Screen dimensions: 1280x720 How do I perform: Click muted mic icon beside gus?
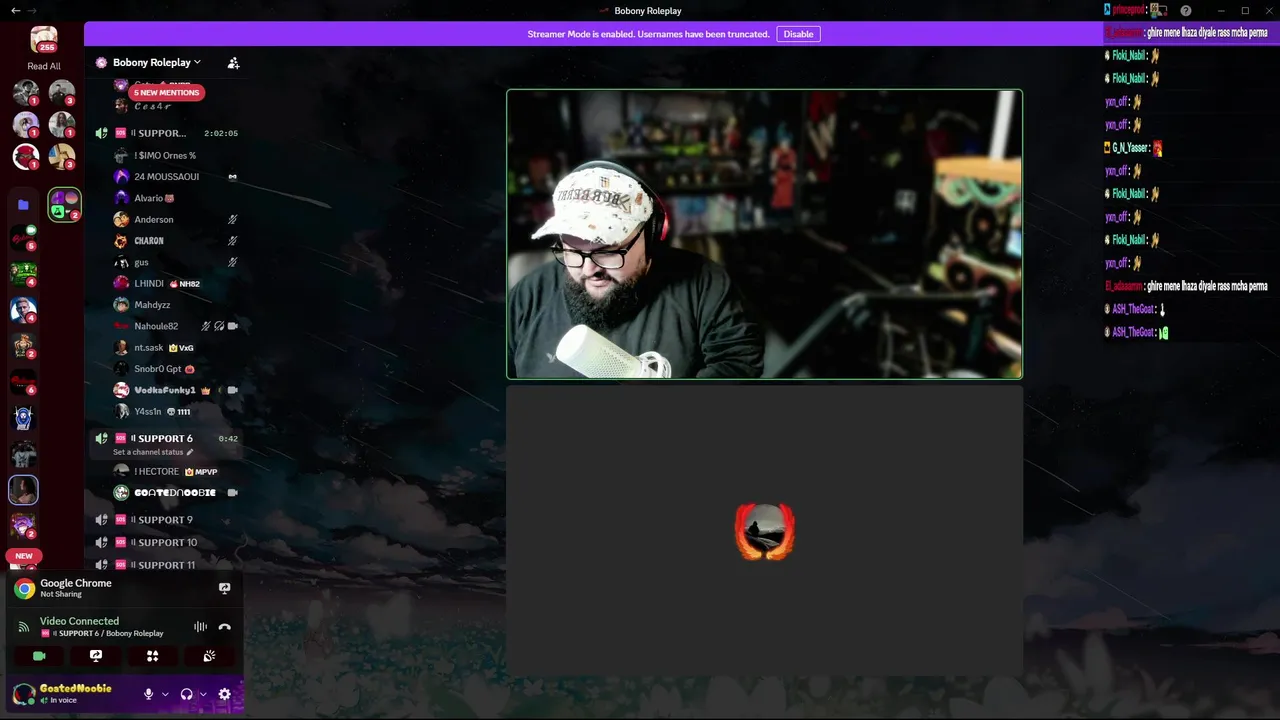(232, 262)
